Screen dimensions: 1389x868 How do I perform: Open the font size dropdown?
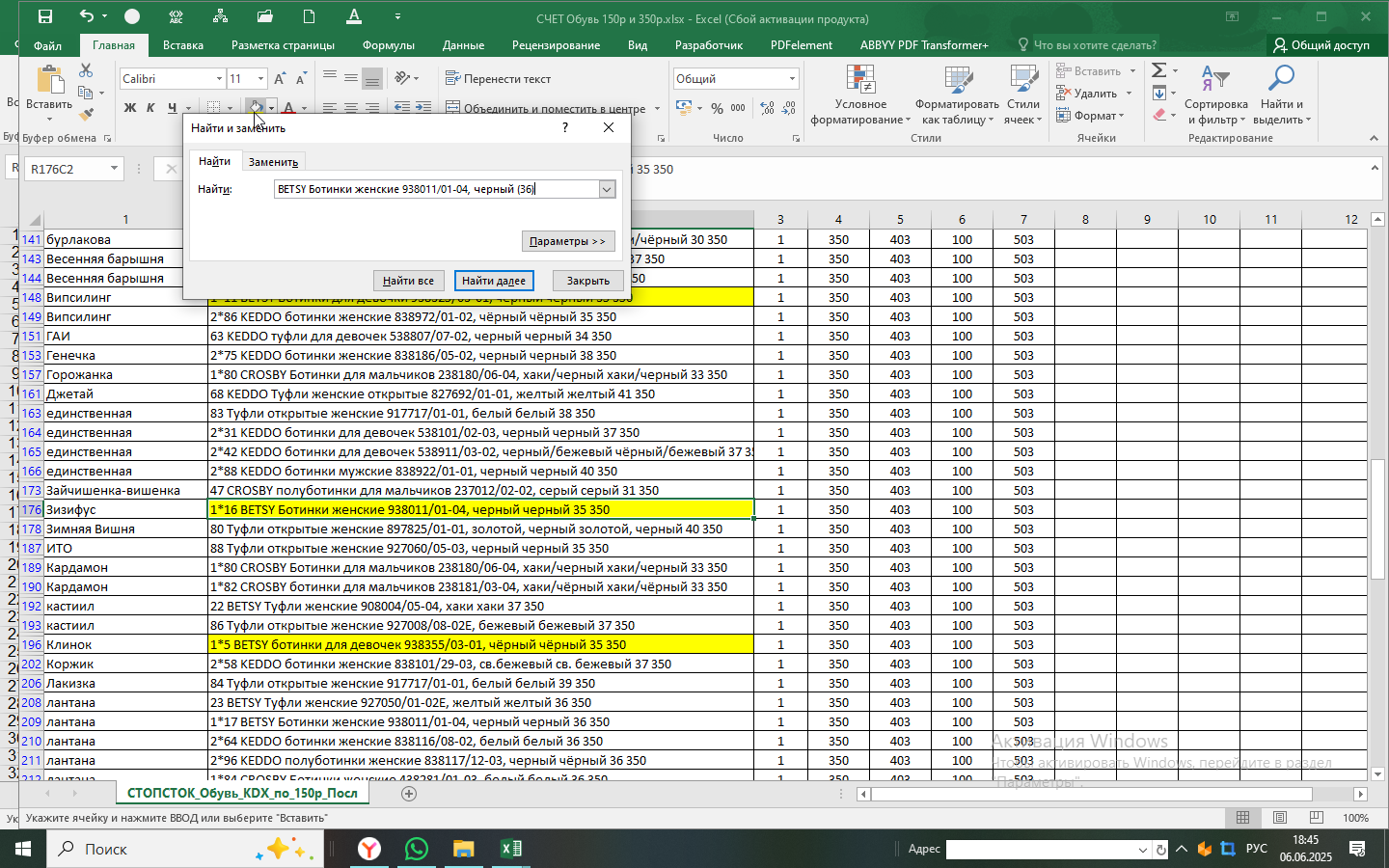click(260, 78)
